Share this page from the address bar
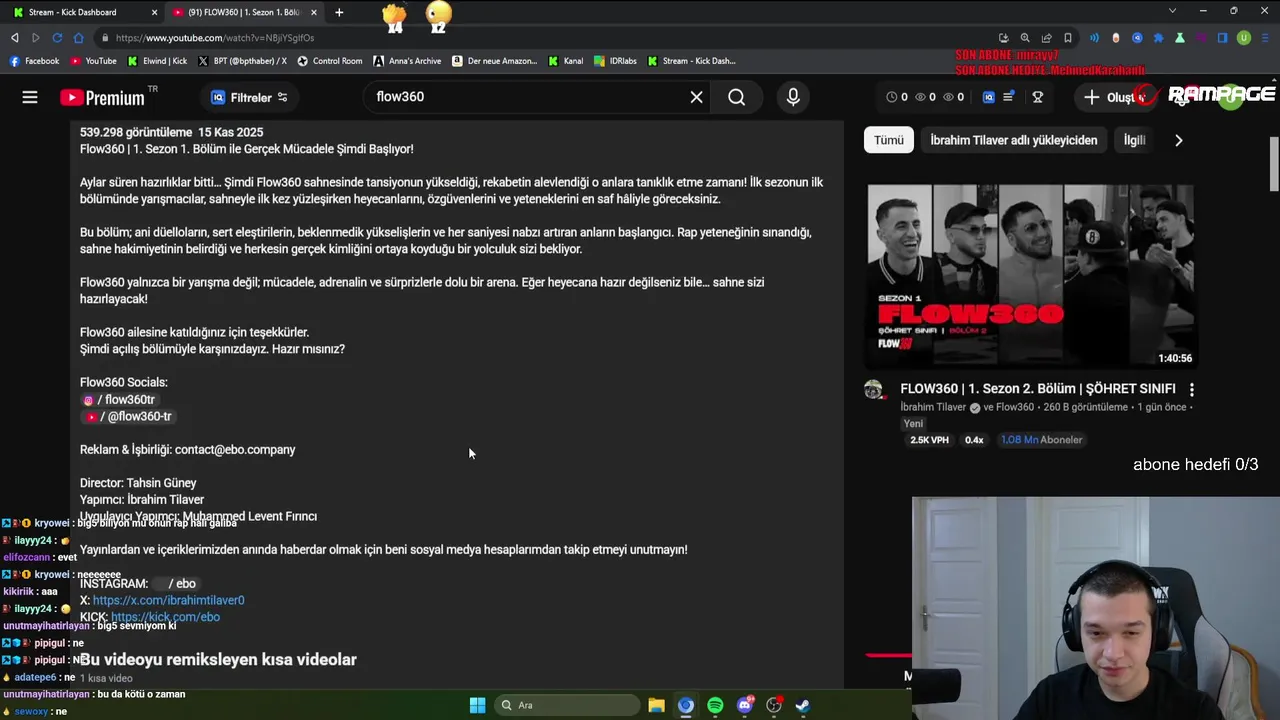The width and height of the screenshot is (1280, 720). 1046,38
